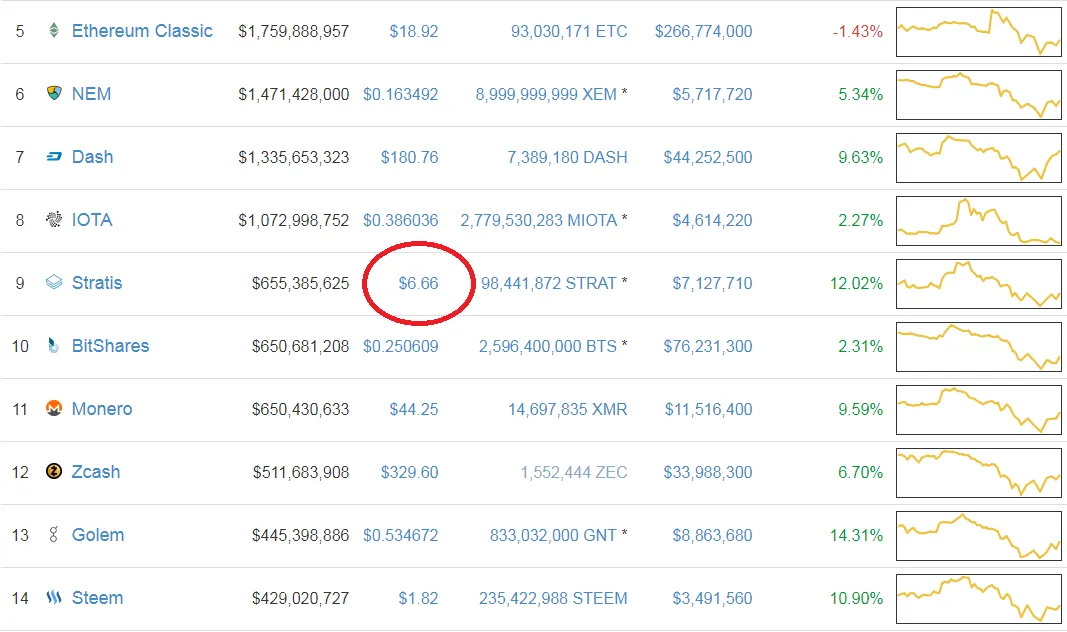The height and width of the screenshot is (632, 1067).
Task: Click supply 14,697,835 XMR
Action: tap(568, 410)
